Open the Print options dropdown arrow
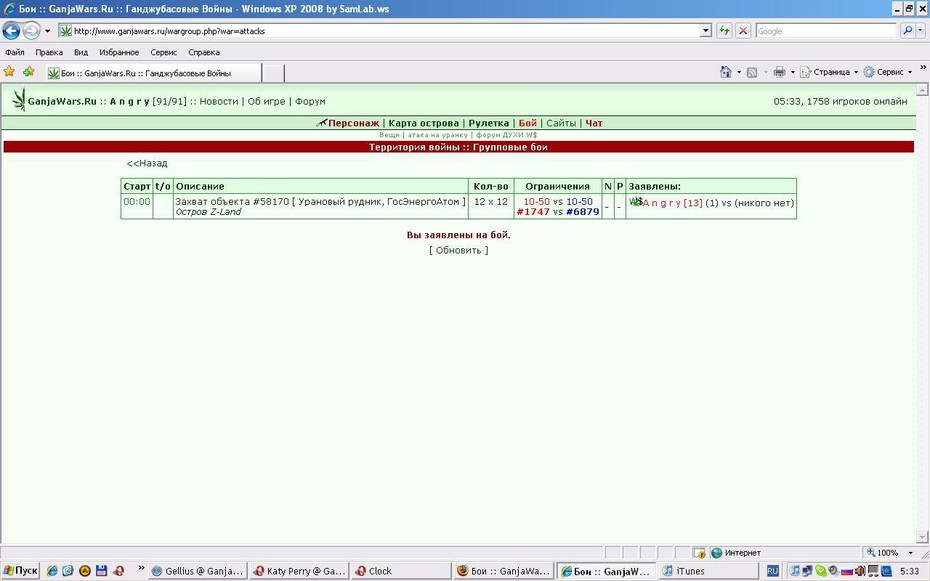 pyautogui.click(x=792, y=72)
